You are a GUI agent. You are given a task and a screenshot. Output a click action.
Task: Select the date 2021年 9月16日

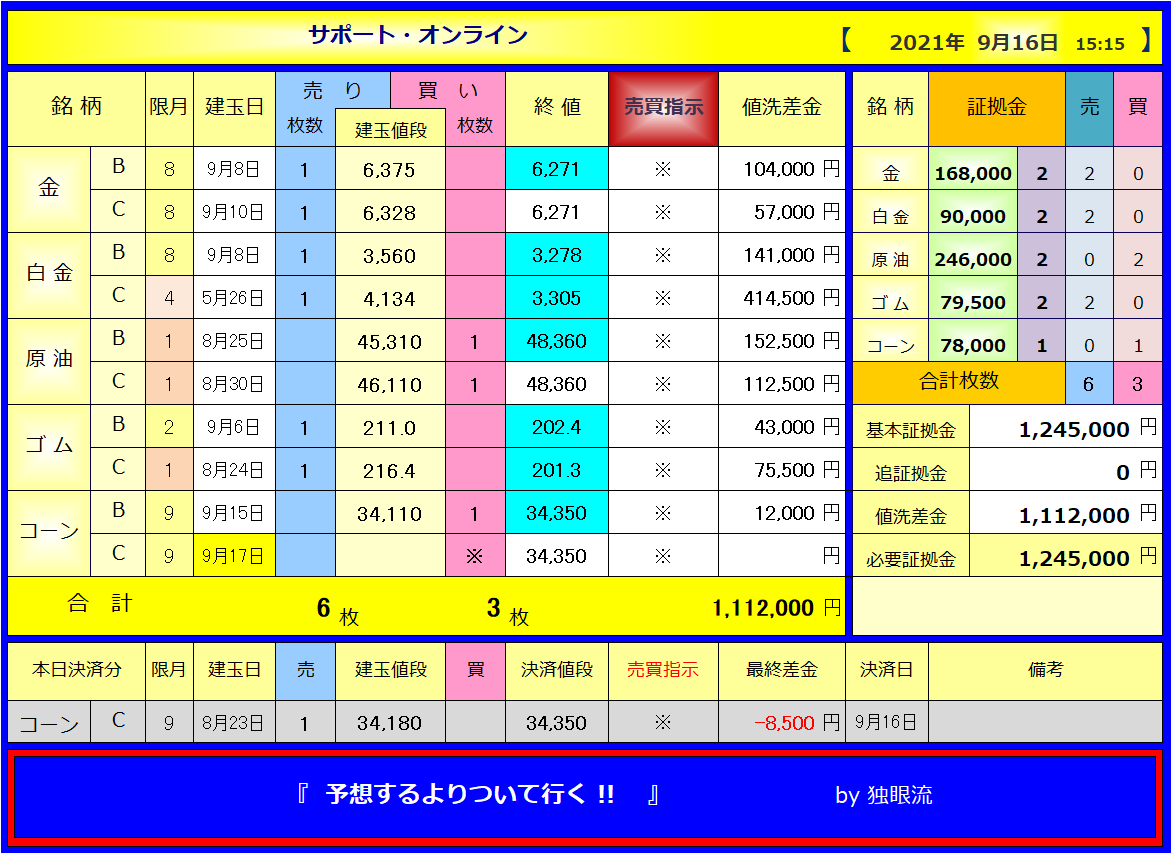click(x=973, y=43)
